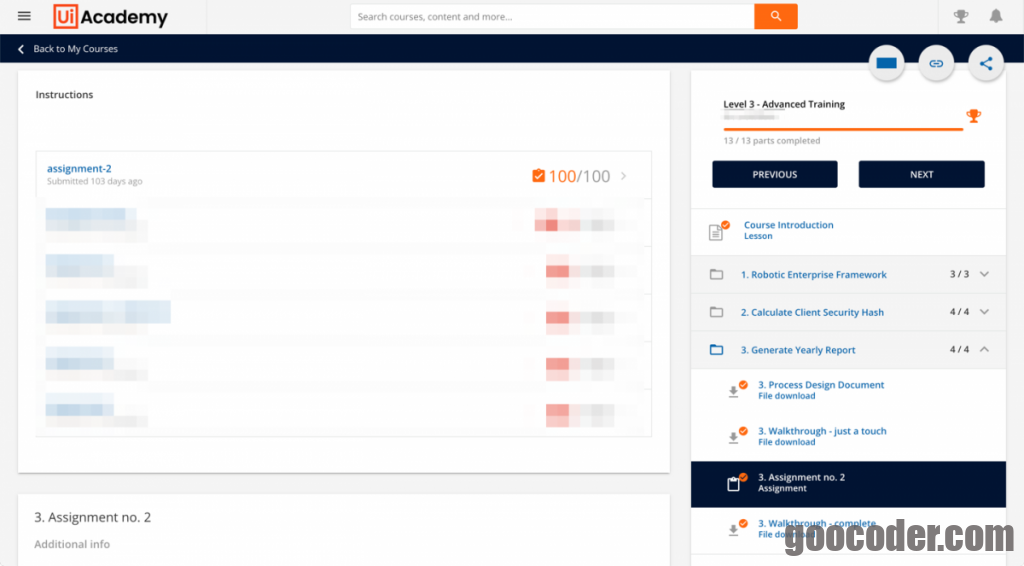Open 3. Process Design Document download
The height and width of the screenshot is (566, 1024).
(820, 385)
